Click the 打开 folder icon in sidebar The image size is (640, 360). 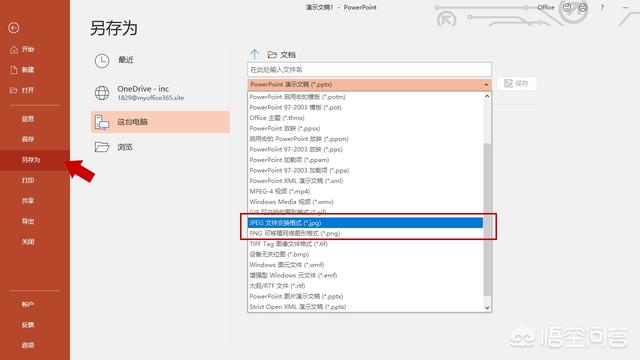(14, 90)
